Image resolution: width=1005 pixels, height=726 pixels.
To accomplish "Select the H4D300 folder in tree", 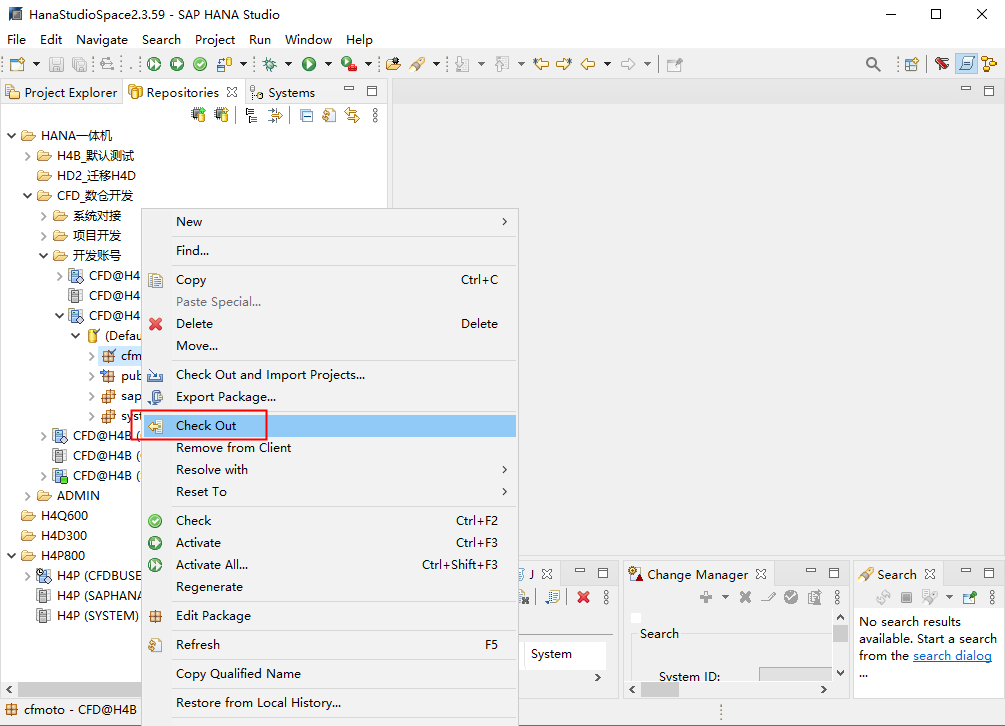I will (54, 536).
